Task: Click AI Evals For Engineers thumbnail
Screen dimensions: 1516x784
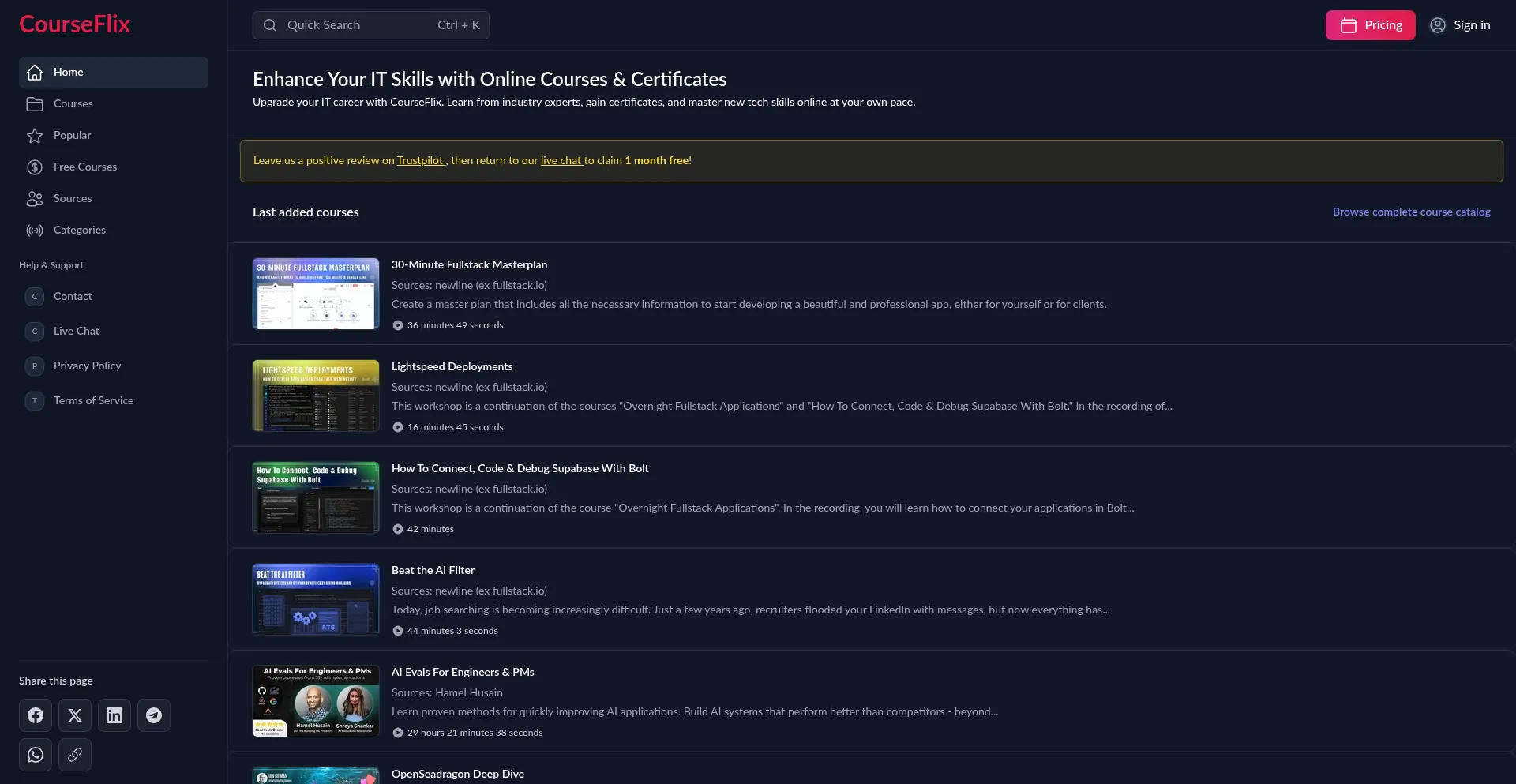Action: pos(316,701)
